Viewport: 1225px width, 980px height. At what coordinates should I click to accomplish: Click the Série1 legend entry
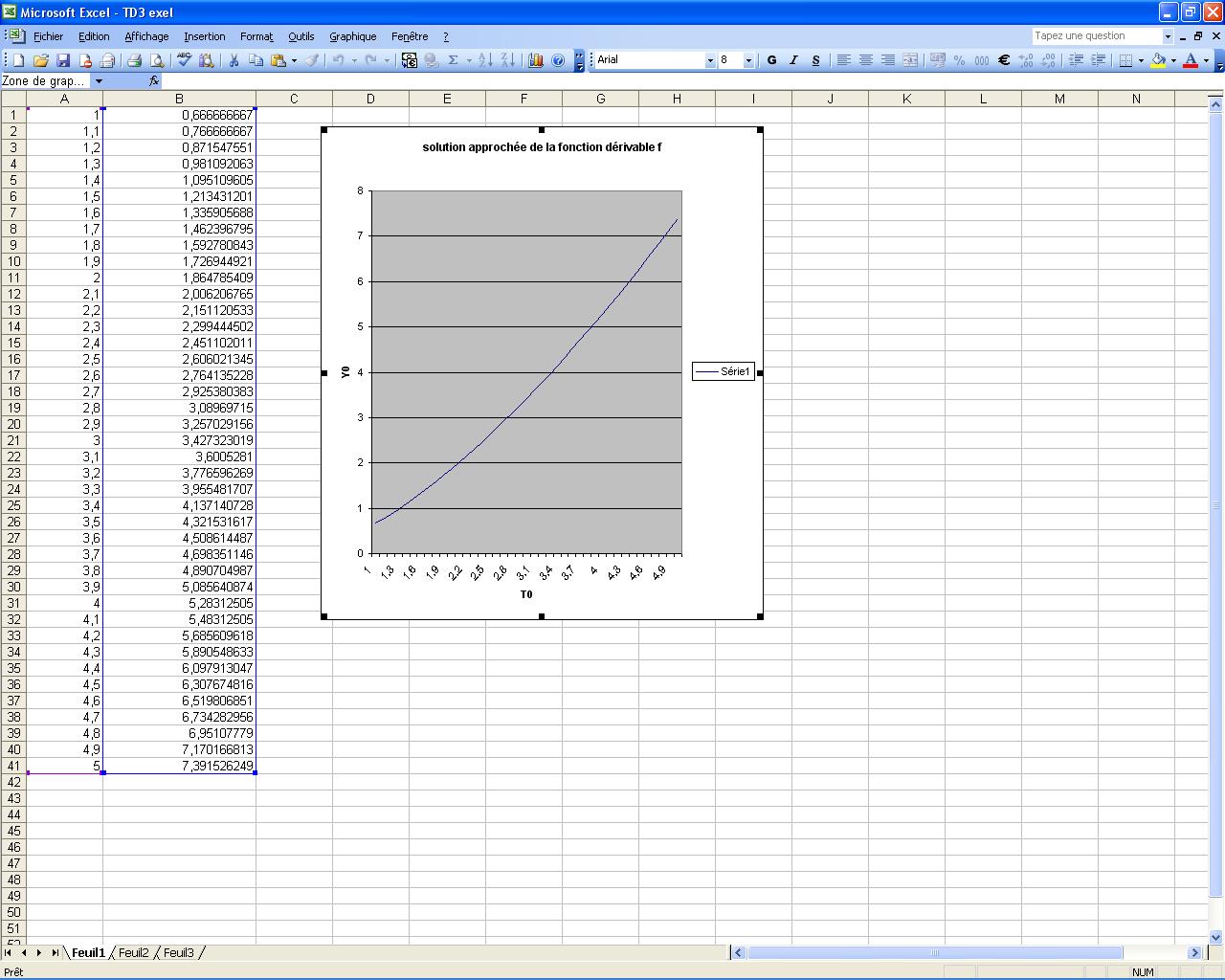tap(724, 371)
